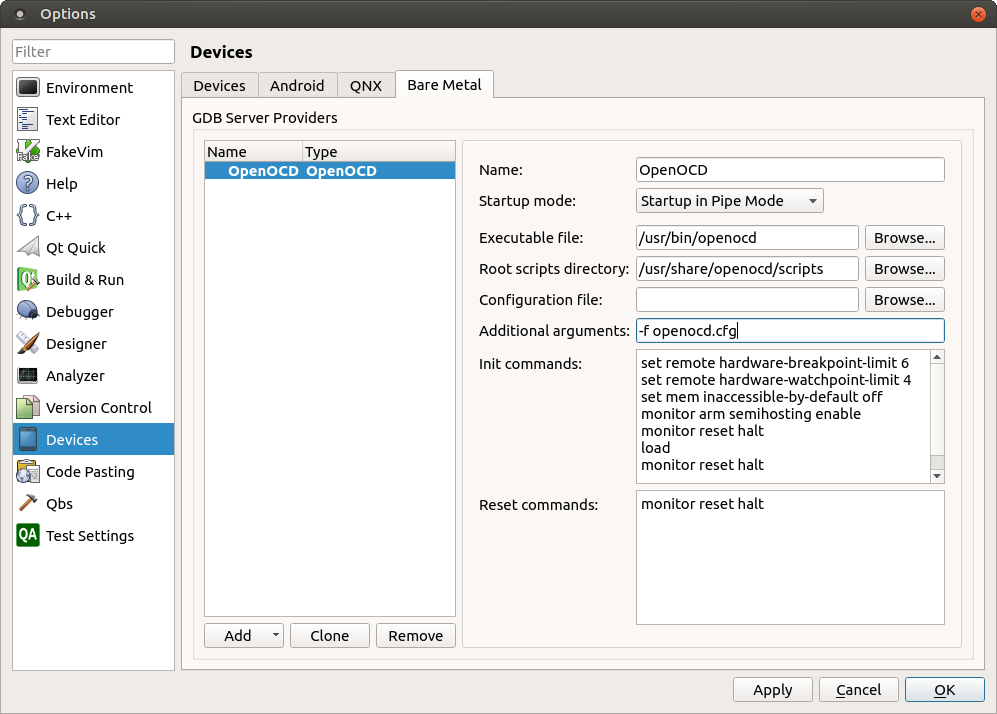Image resolution: width=997 pixels, height=714 pixels.
Task: Select the Text Editor category icon
Action: [x=28, y=120]
